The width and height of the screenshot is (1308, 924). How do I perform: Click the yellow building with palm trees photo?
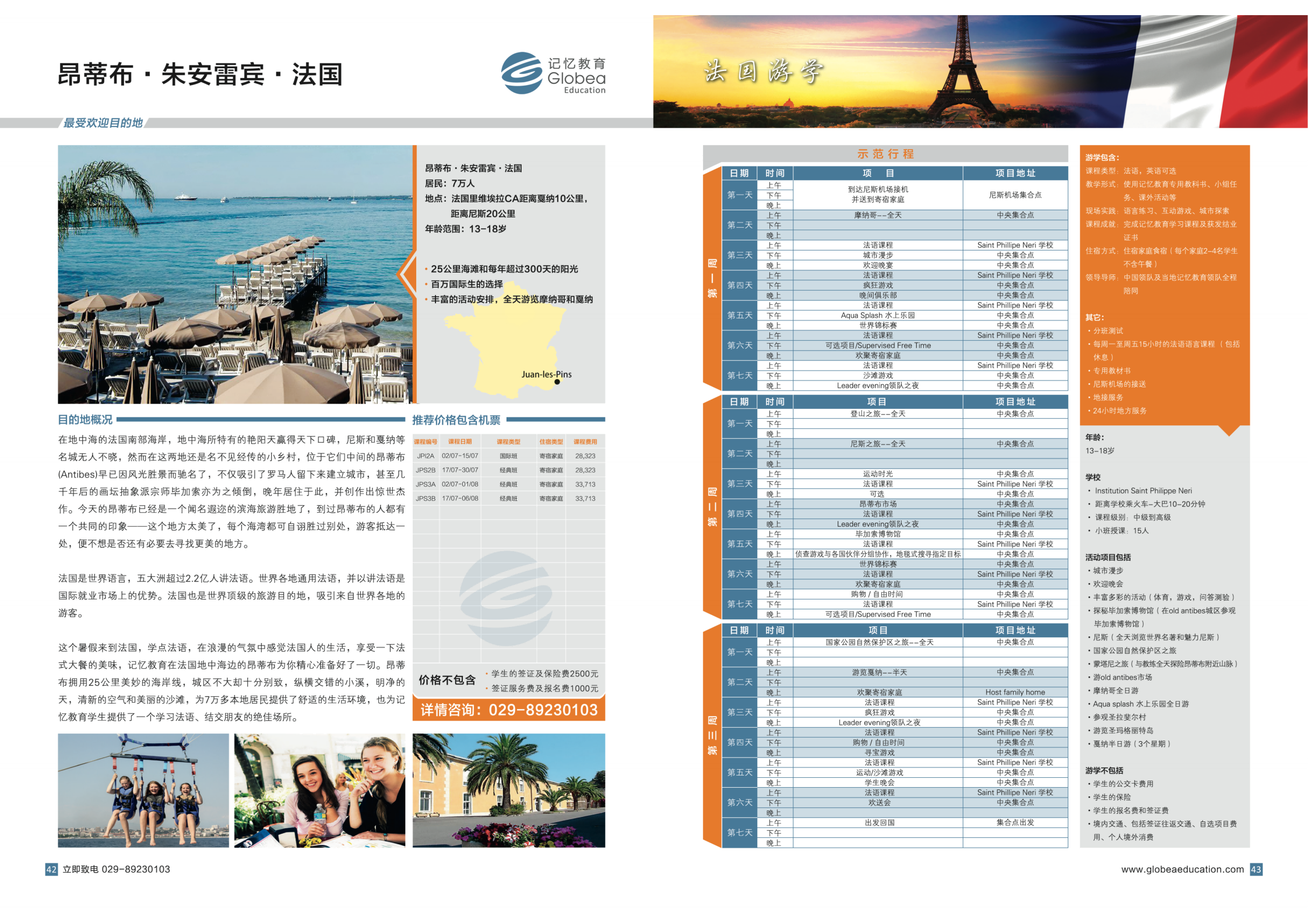pos(509,790)
